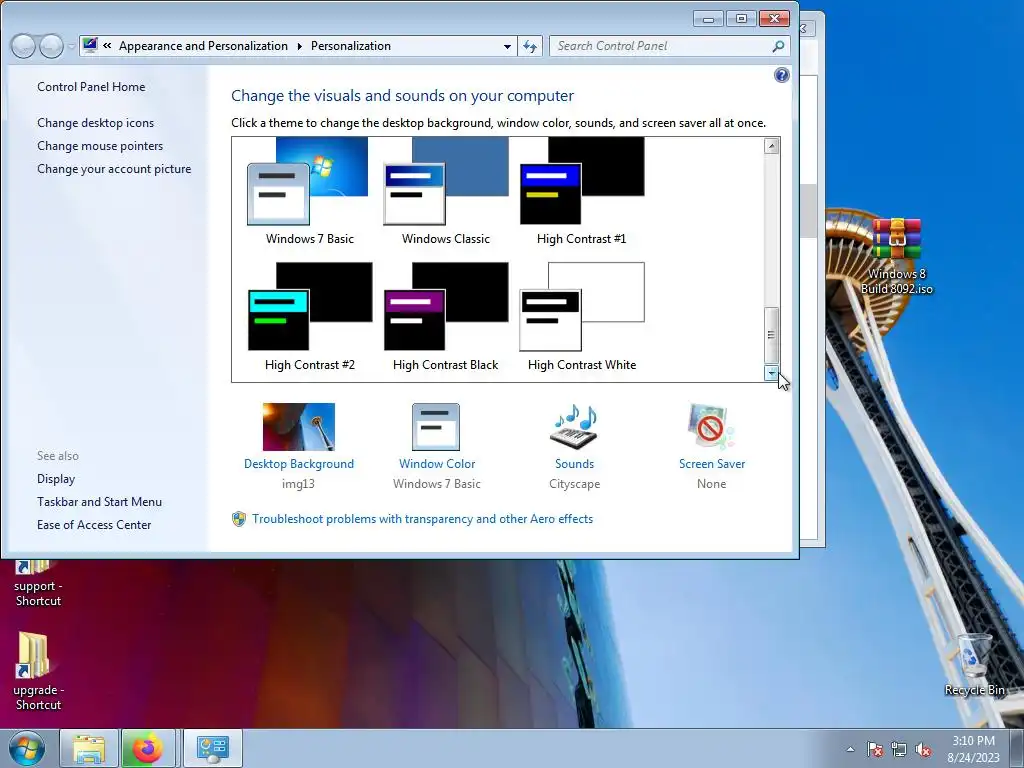Open the Action Center flag tray icon
Image resolution: width=1024 pixels, height=768 pixels.
coord(875,750)
